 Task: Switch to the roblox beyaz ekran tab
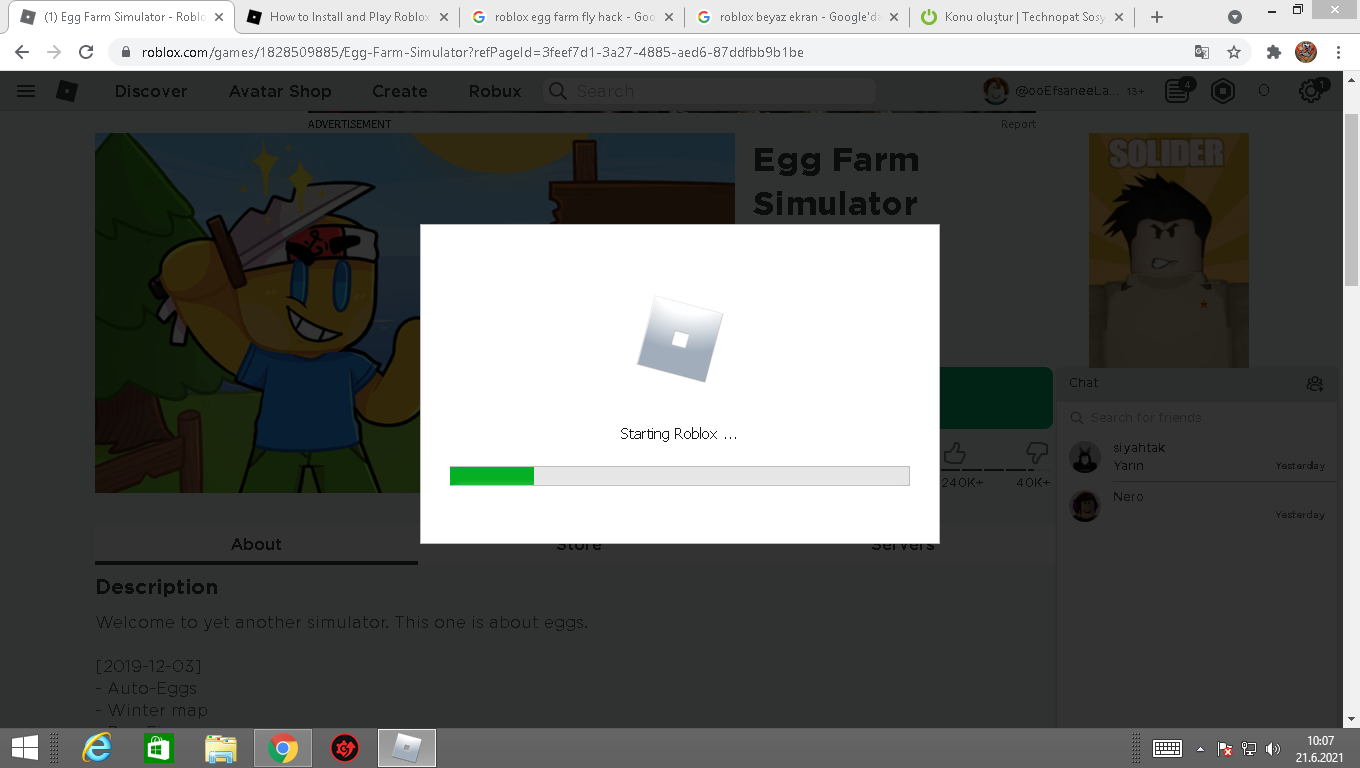point(798,17)
